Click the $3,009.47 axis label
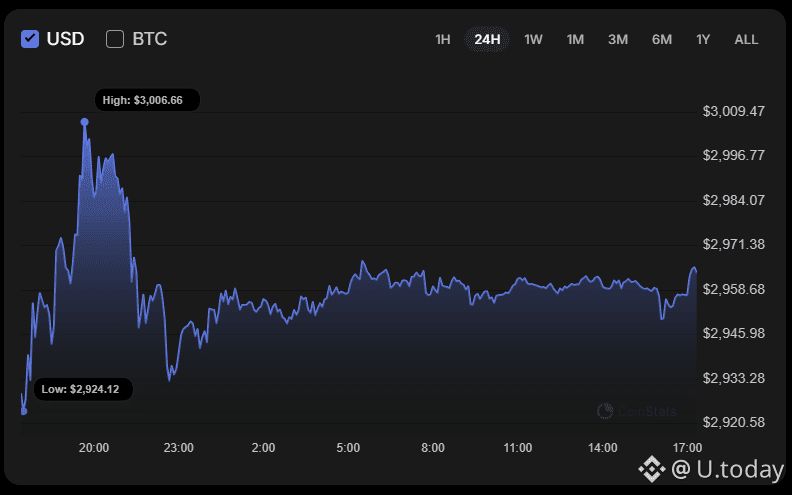The height and width of the screenshot is (495, 792). click(x=733, y=111)
